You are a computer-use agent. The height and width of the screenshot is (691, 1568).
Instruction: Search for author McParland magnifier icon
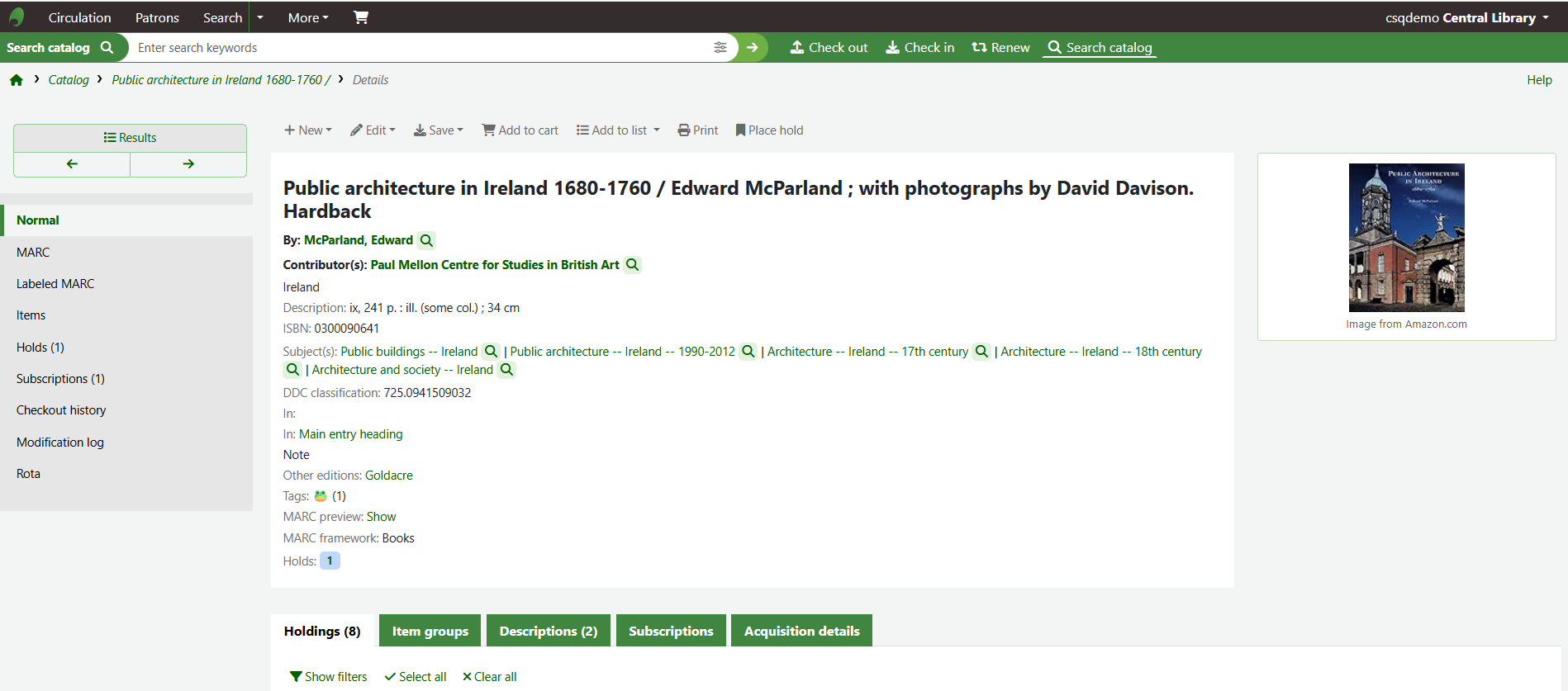(x=426, y=240)
